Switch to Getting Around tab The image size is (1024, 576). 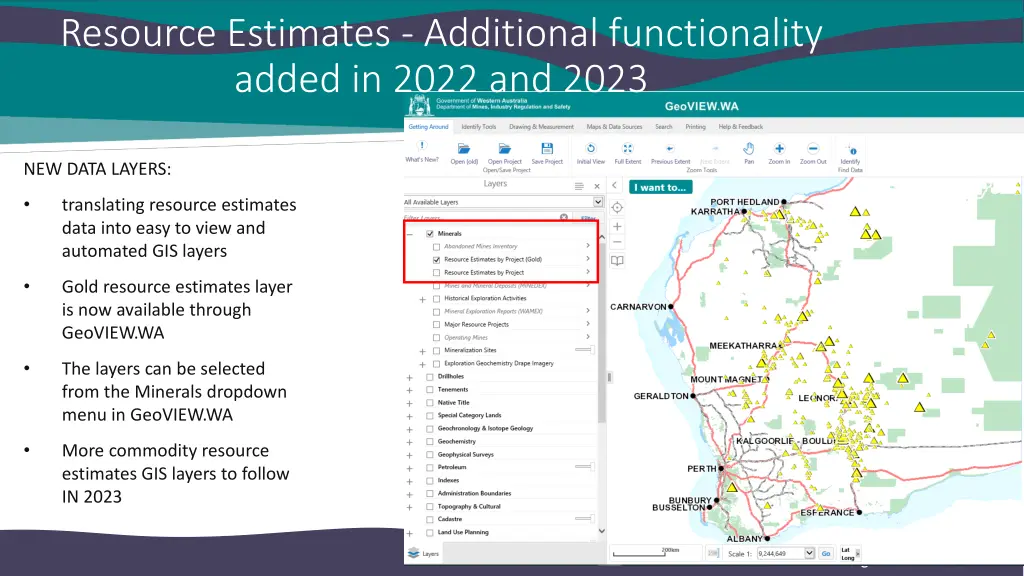click(428, 127)
